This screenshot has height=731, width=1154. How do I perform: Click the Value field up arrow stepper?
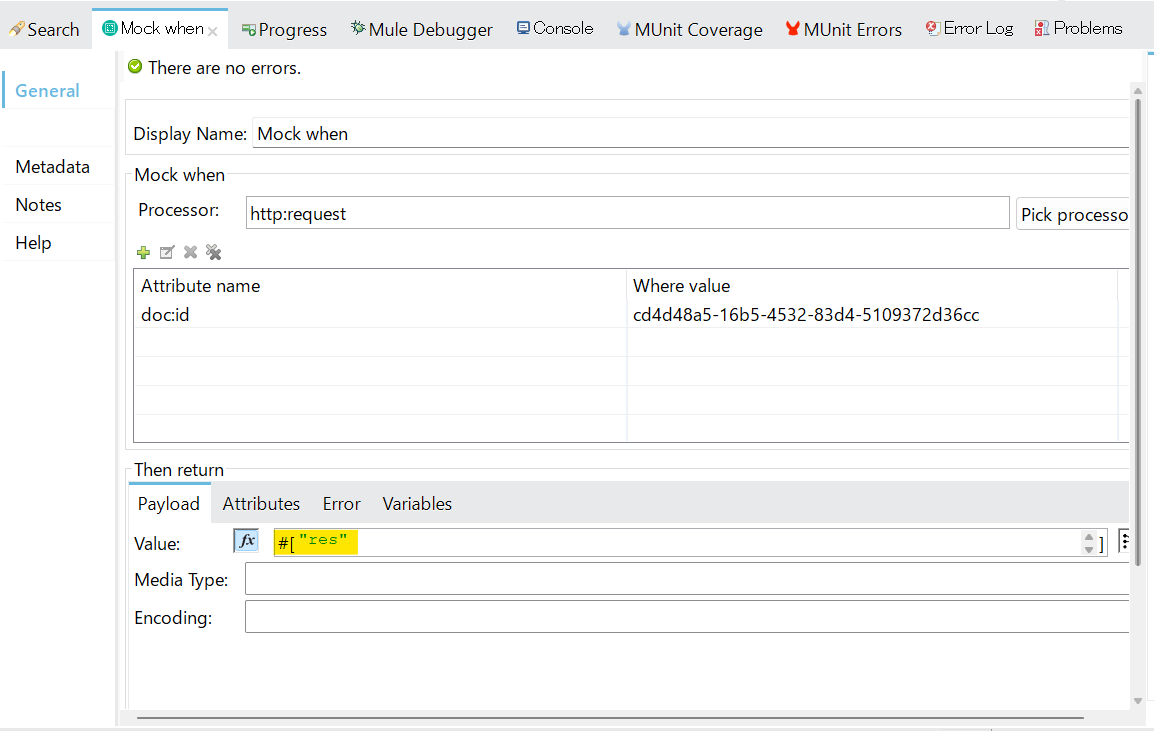click(1089, 537)
